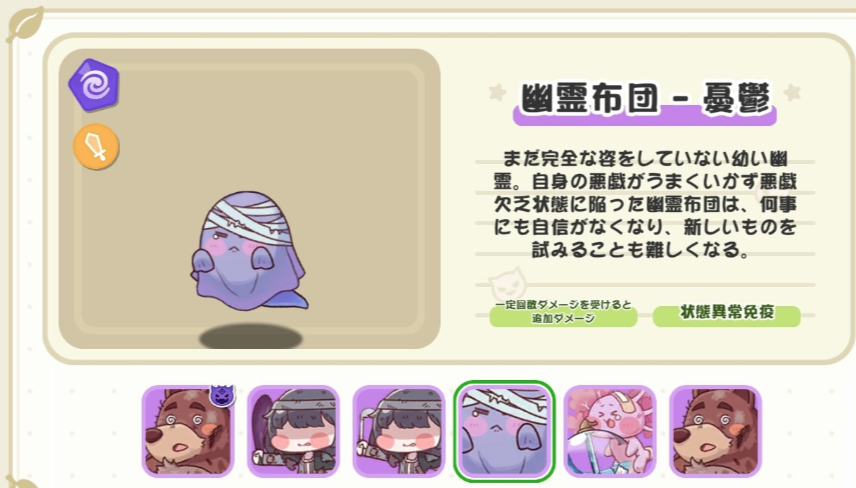This screenshot has height=488, width=856.
Task: Select the bandaged ghost character sprite
Action: 248,251
